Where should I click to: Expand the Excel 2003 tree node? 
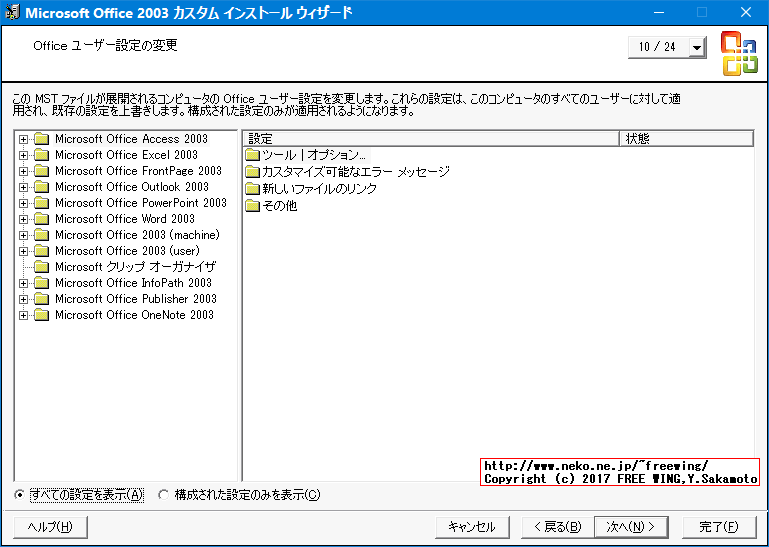(x=23, y=156)
